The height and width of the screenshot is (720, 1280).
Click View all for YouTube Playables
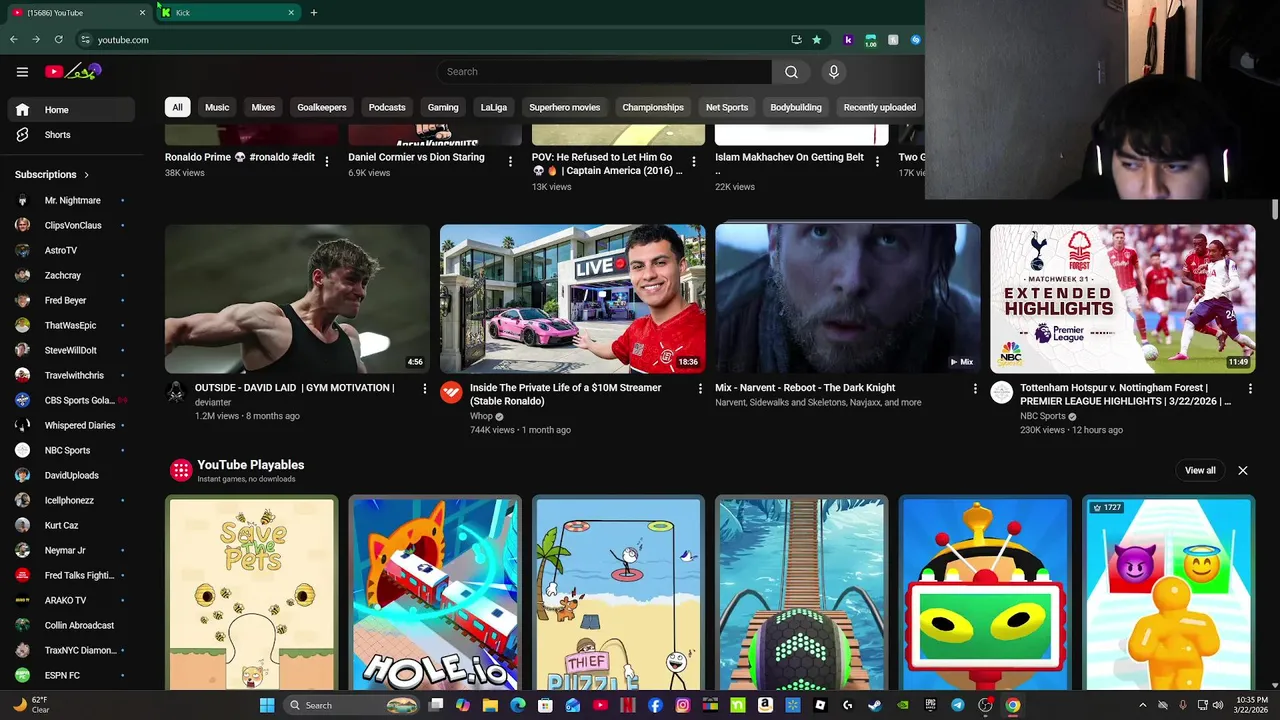point(1200,470)
